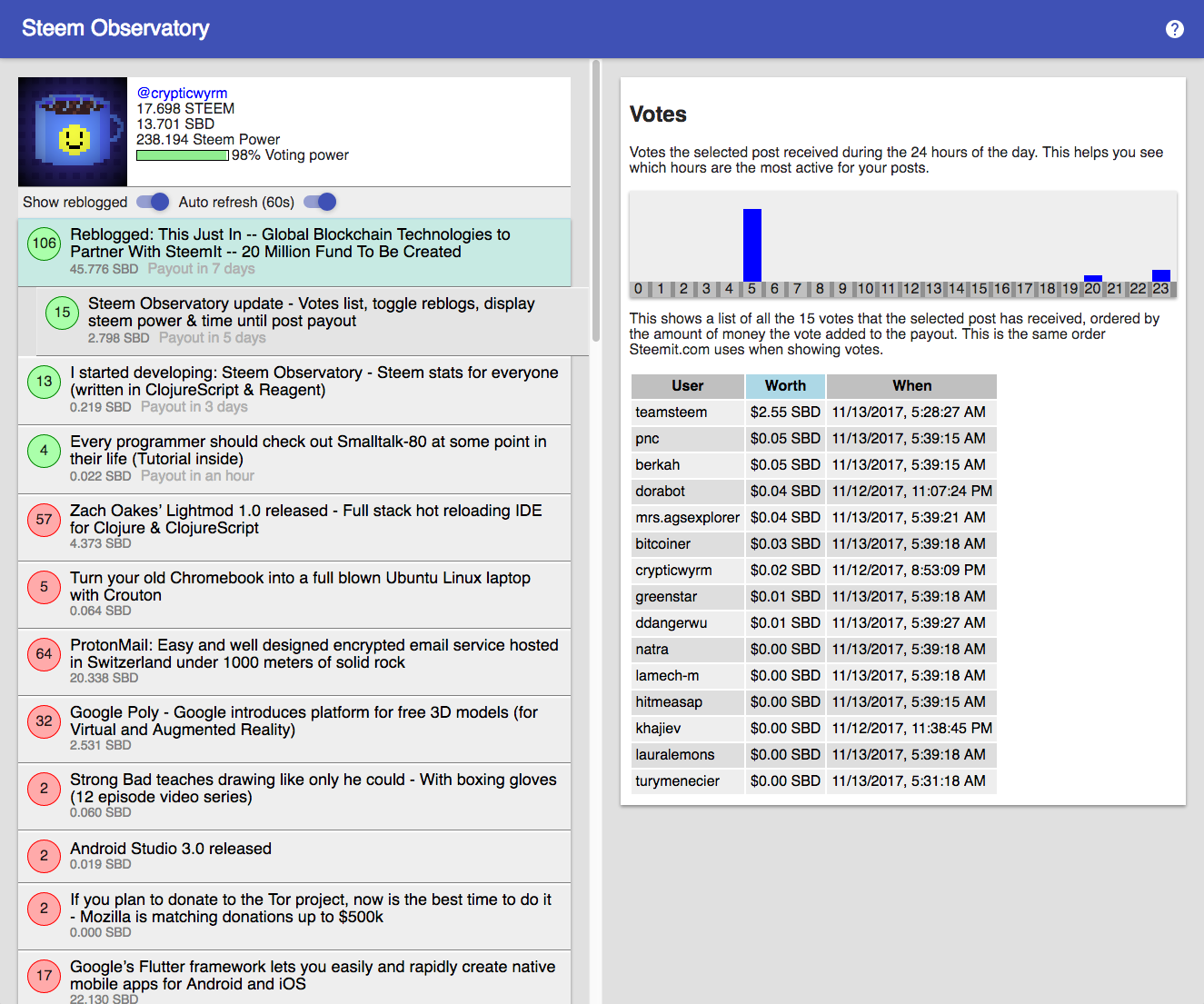Click the 17 votes red circle badge
The width and height of the screenshot is (1204, 1004).
coord(44,976)
